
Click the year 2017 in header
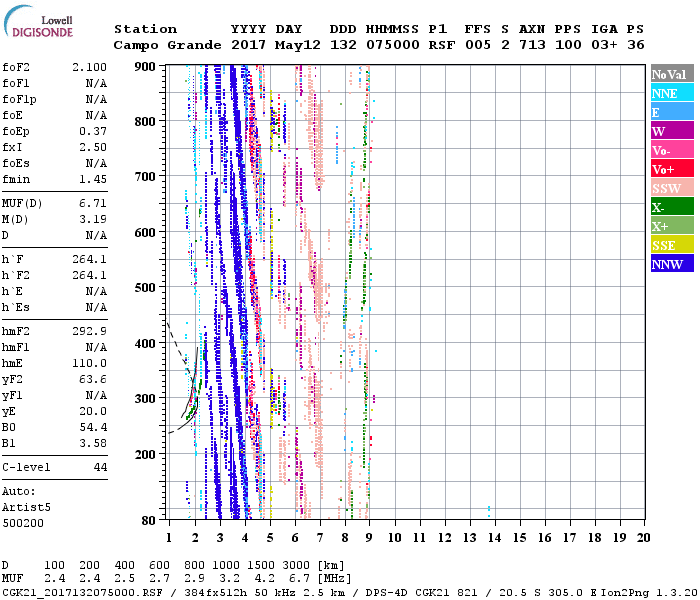coord(249,45)
